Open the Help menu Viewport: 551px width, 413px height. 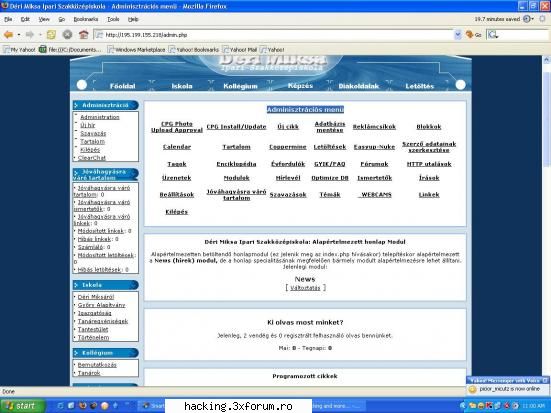(133, 19)
